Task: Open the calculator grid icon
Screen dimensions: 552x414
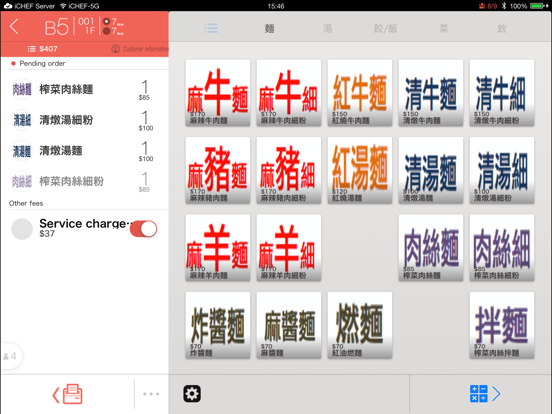Action: [478, 394]
